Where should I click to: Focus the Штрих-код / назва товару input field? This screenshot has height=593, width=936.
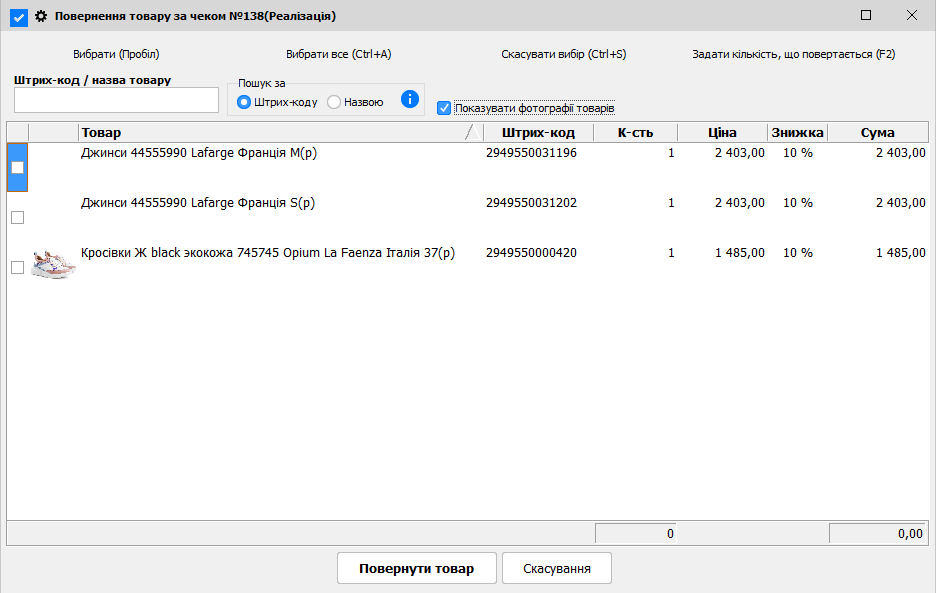[116, 100]
